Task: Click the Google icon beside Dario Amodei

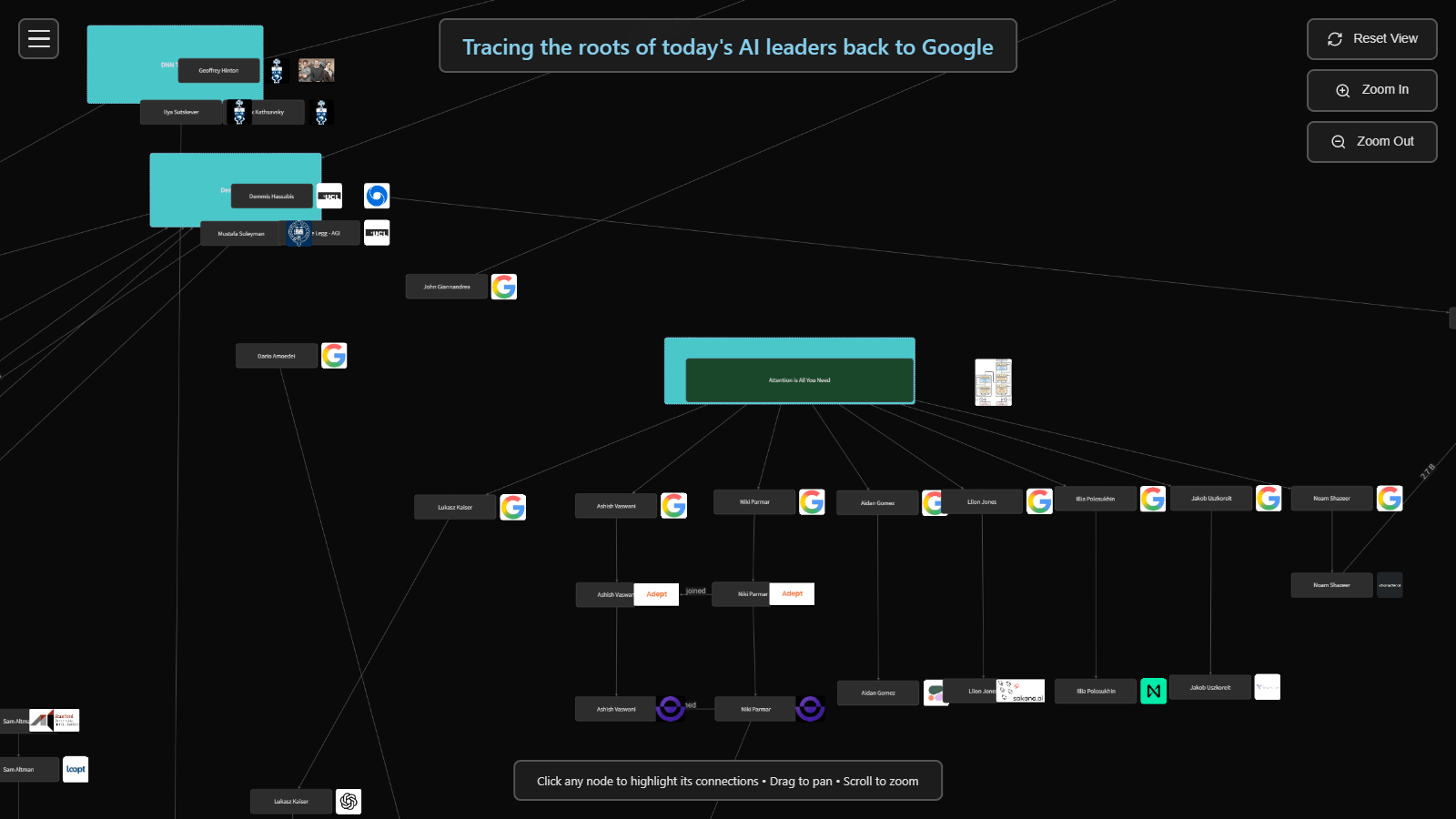Action: tap(334, 356)
